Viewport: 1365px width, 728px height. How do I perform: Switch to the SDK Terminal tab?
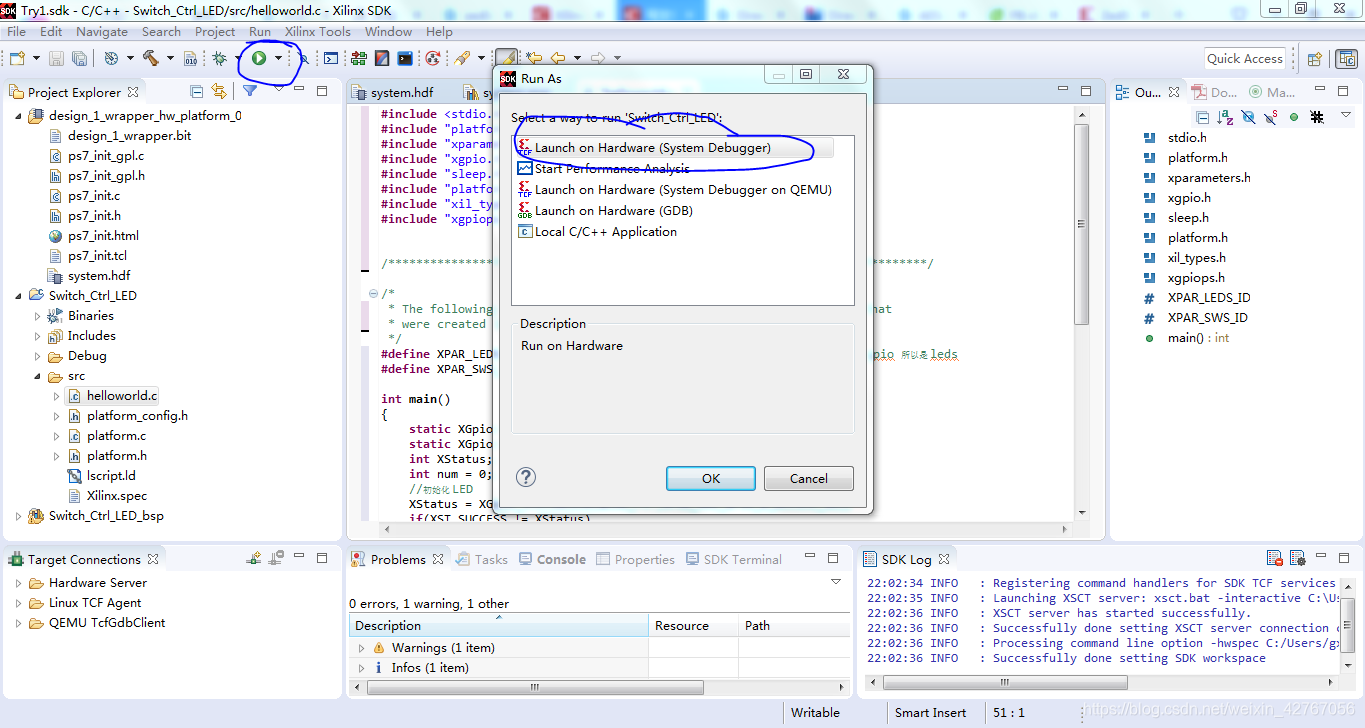point(733,559)
